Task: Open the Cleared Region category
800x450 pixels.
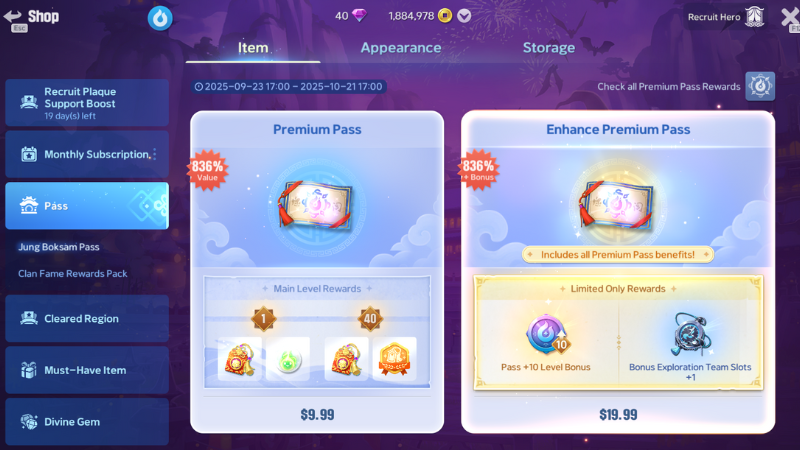Action: [87, 318]
